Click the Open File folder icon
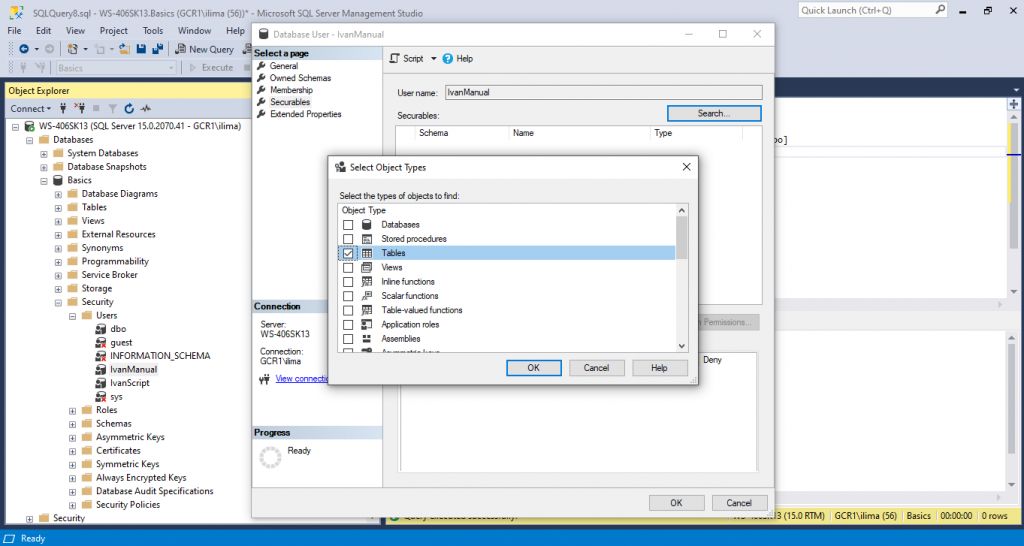 point(124,49)
